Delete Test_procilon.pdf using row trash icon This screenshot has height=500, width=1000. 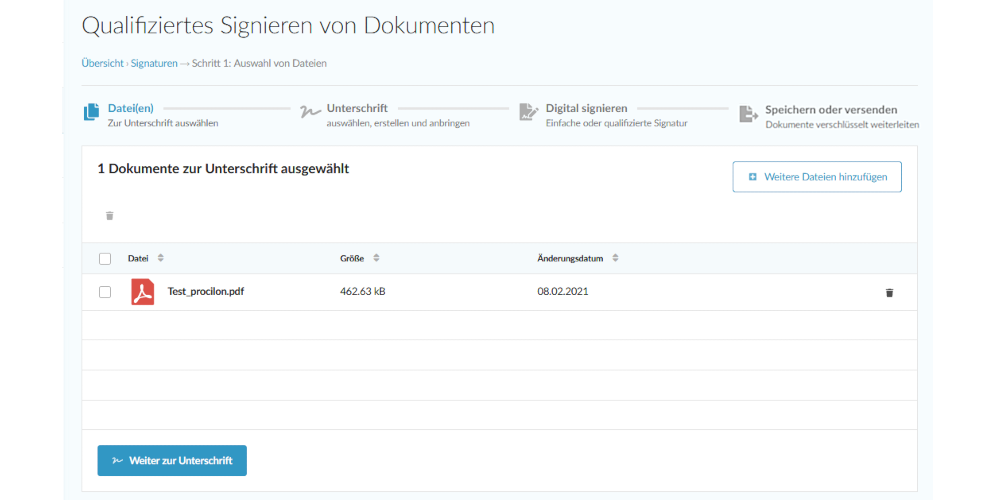click(890, 293)
